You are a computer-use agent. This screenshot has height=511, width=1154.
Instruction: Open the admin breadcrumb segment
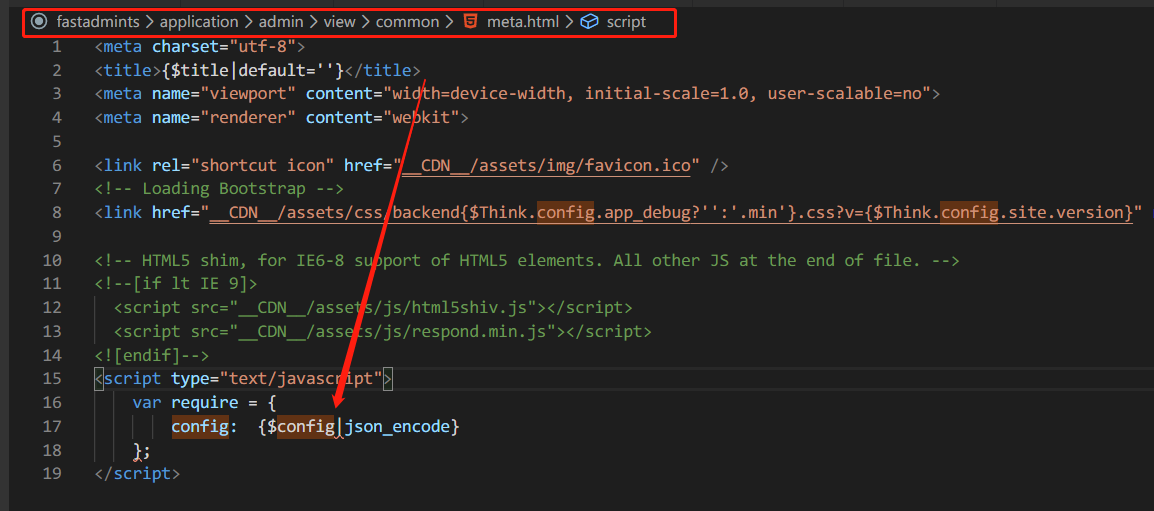point(282,22)
